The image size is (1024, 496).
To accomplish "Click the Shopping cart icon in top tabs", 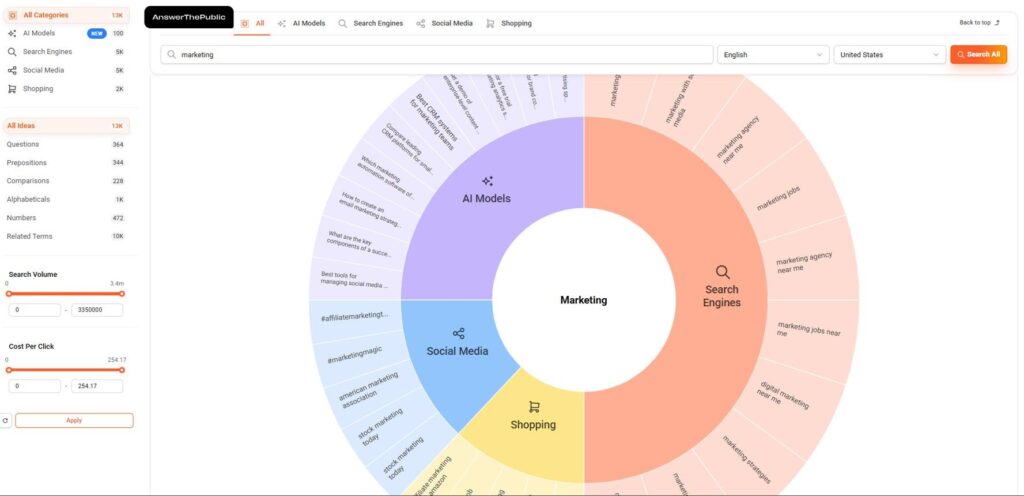I will (490, 23).
